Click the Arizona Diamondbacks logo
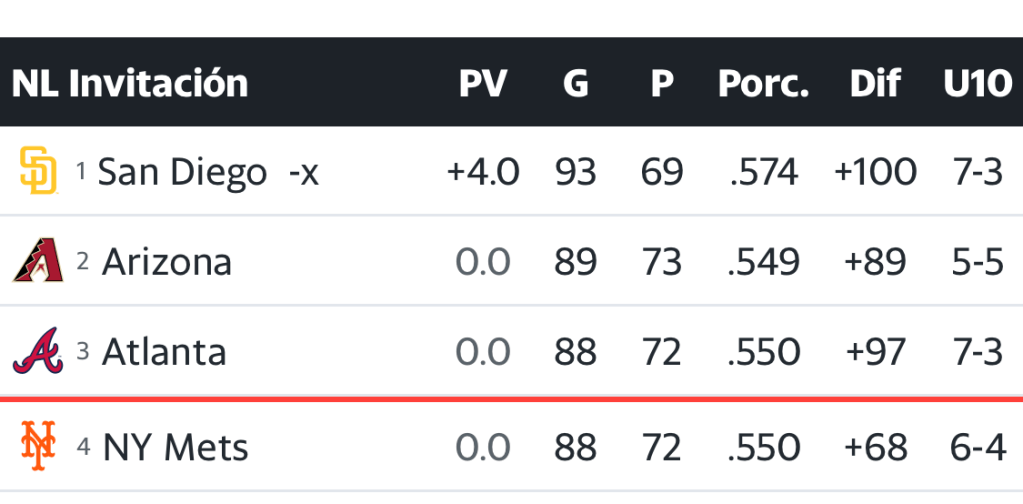This screenshot has width=1023, height=504. [37, 262]
